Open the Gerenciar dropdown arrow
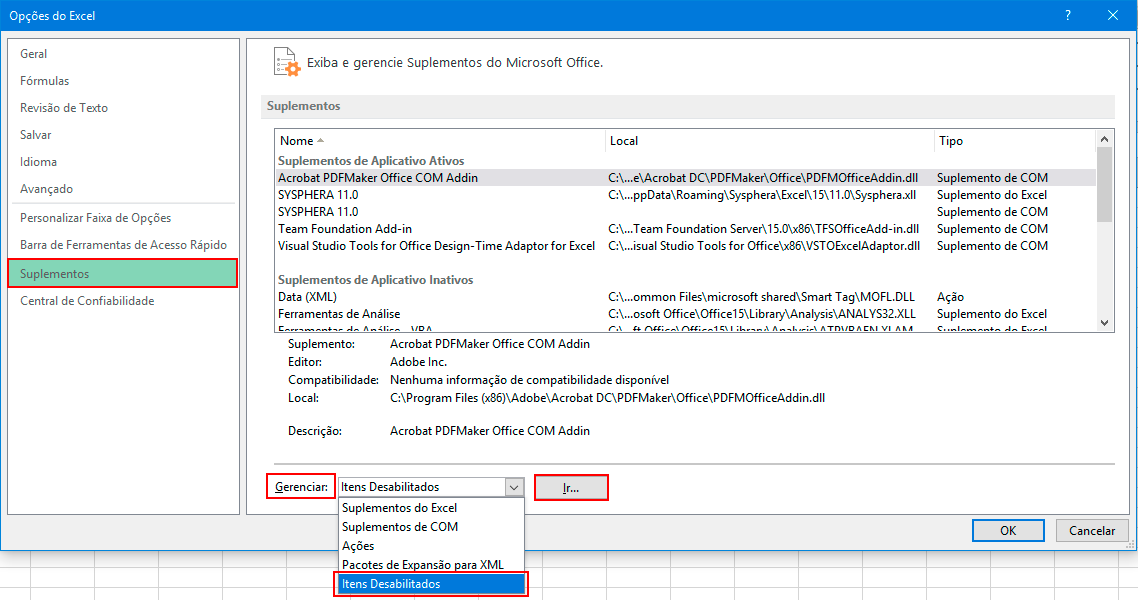The image size is (1138, 600). pos(514,487)
